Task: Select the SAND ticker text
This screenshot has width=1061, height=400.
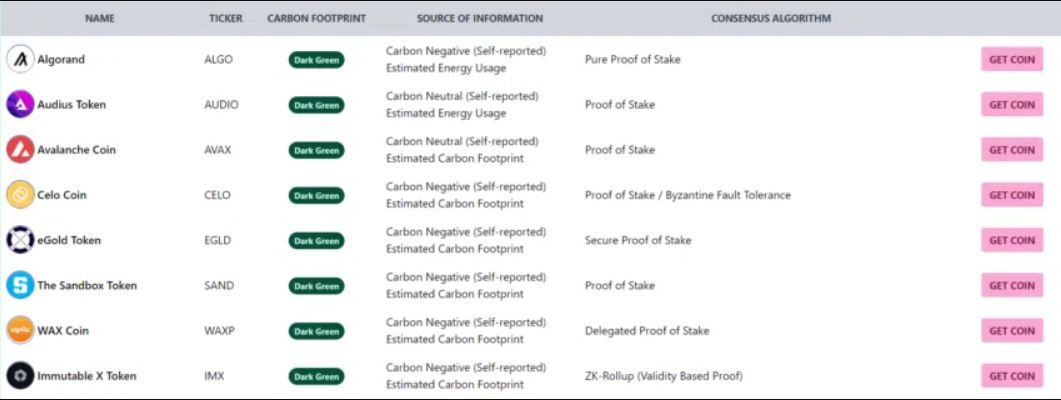Action: pos(219,285)
